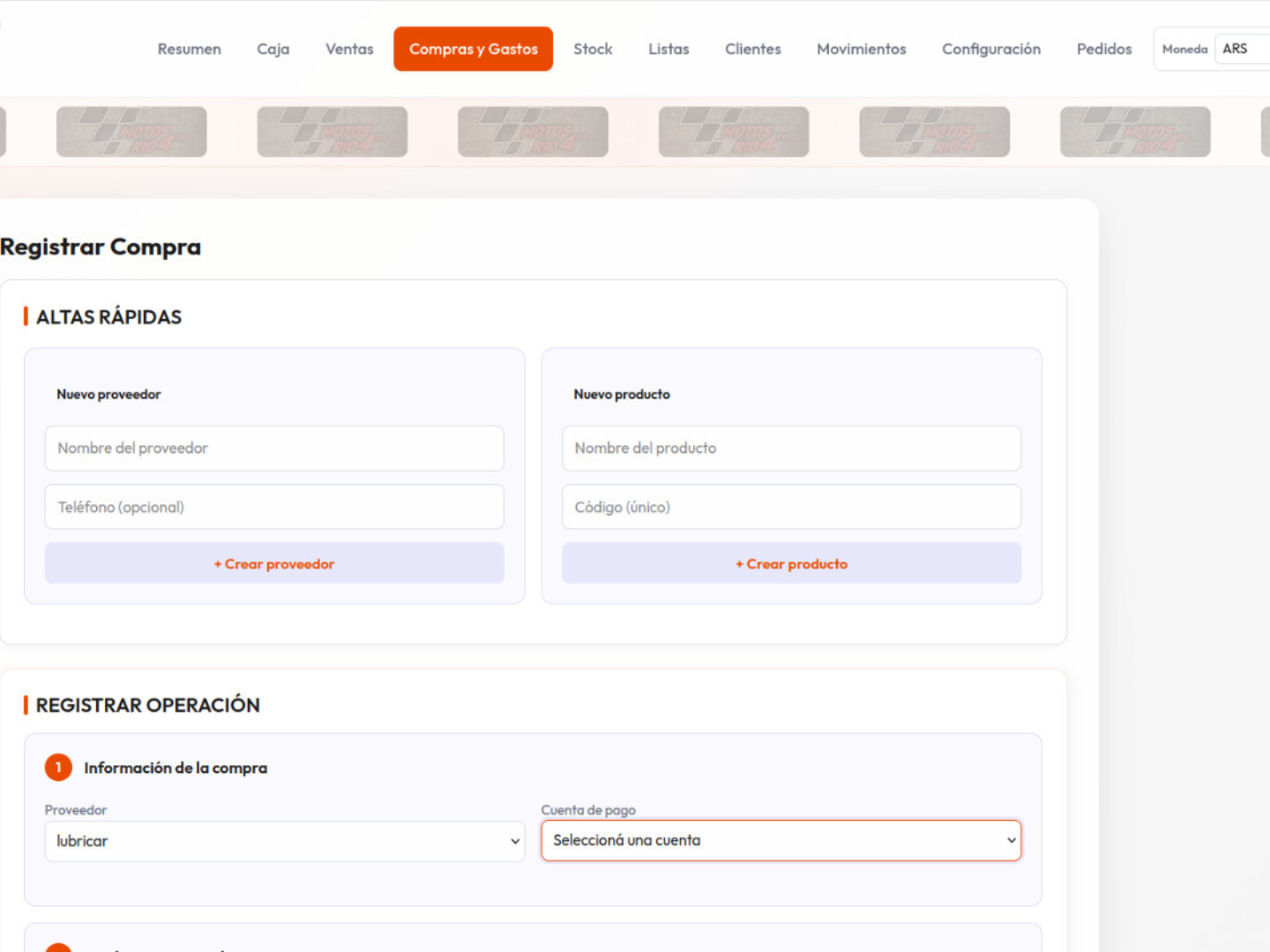Click the Crear proveedor button

(274, 563)
